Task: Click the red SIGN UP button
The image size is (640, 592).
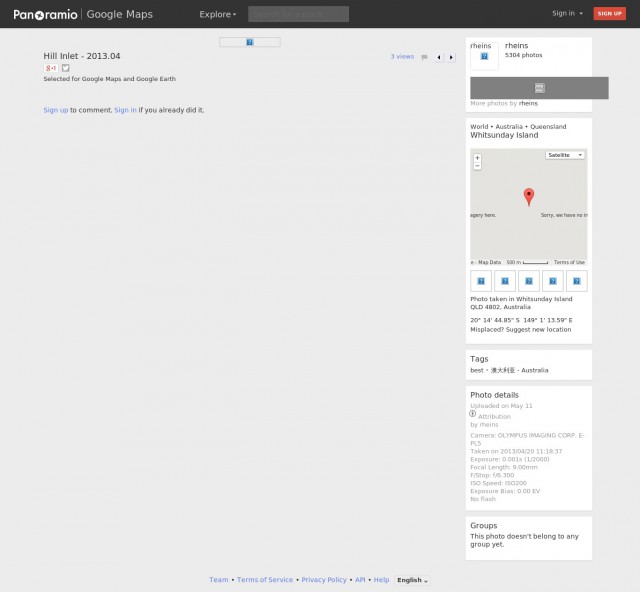Action: point(609,13)
